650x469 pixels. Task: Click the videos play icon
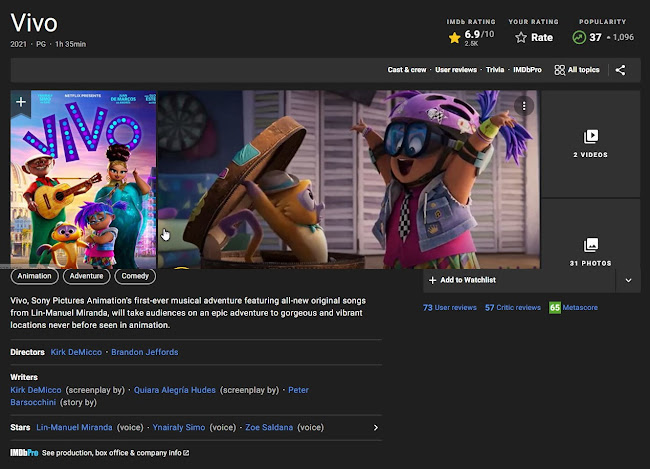591,136
